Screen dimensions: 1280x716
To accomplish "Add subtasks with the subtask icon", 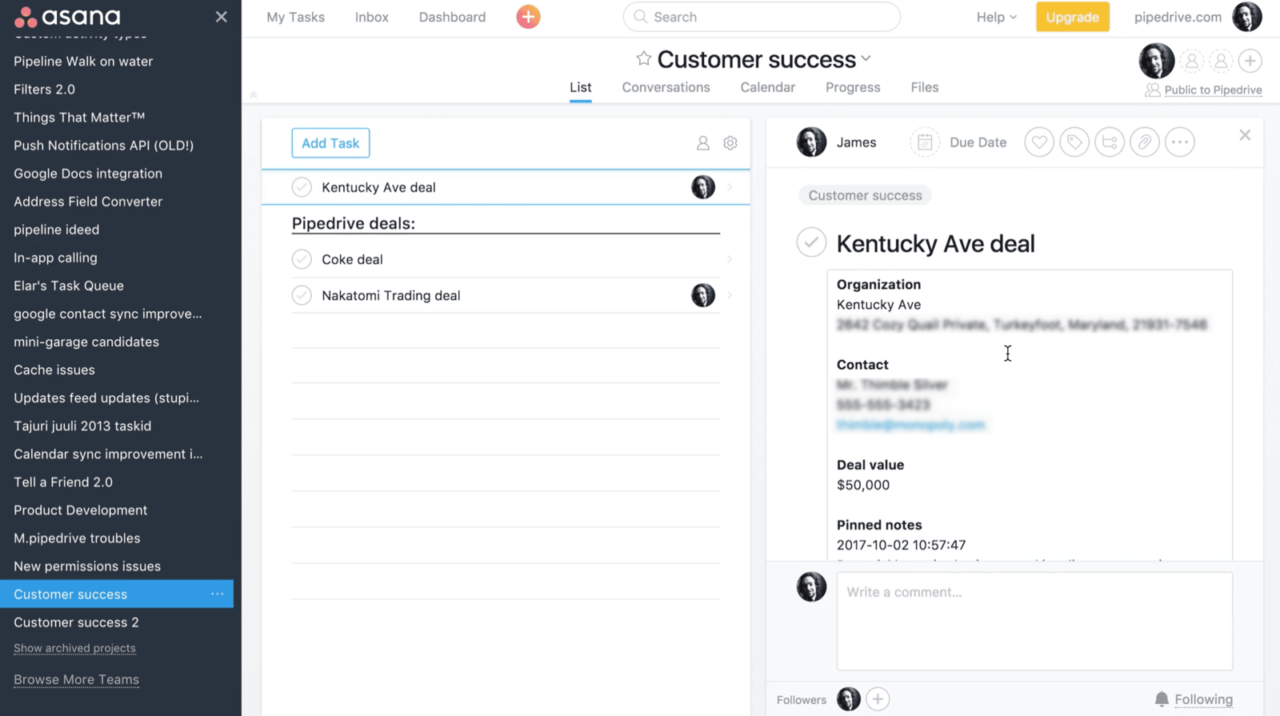I will click(1109, 142).
